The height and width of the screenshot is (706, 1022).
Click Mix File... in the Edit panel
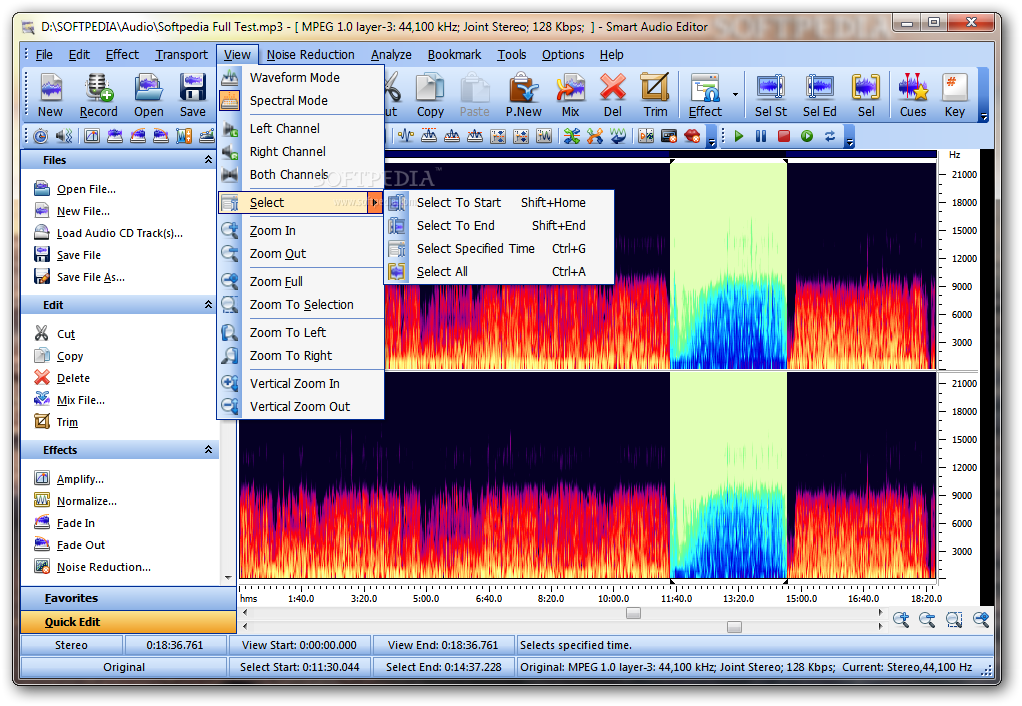click(81, 400)
